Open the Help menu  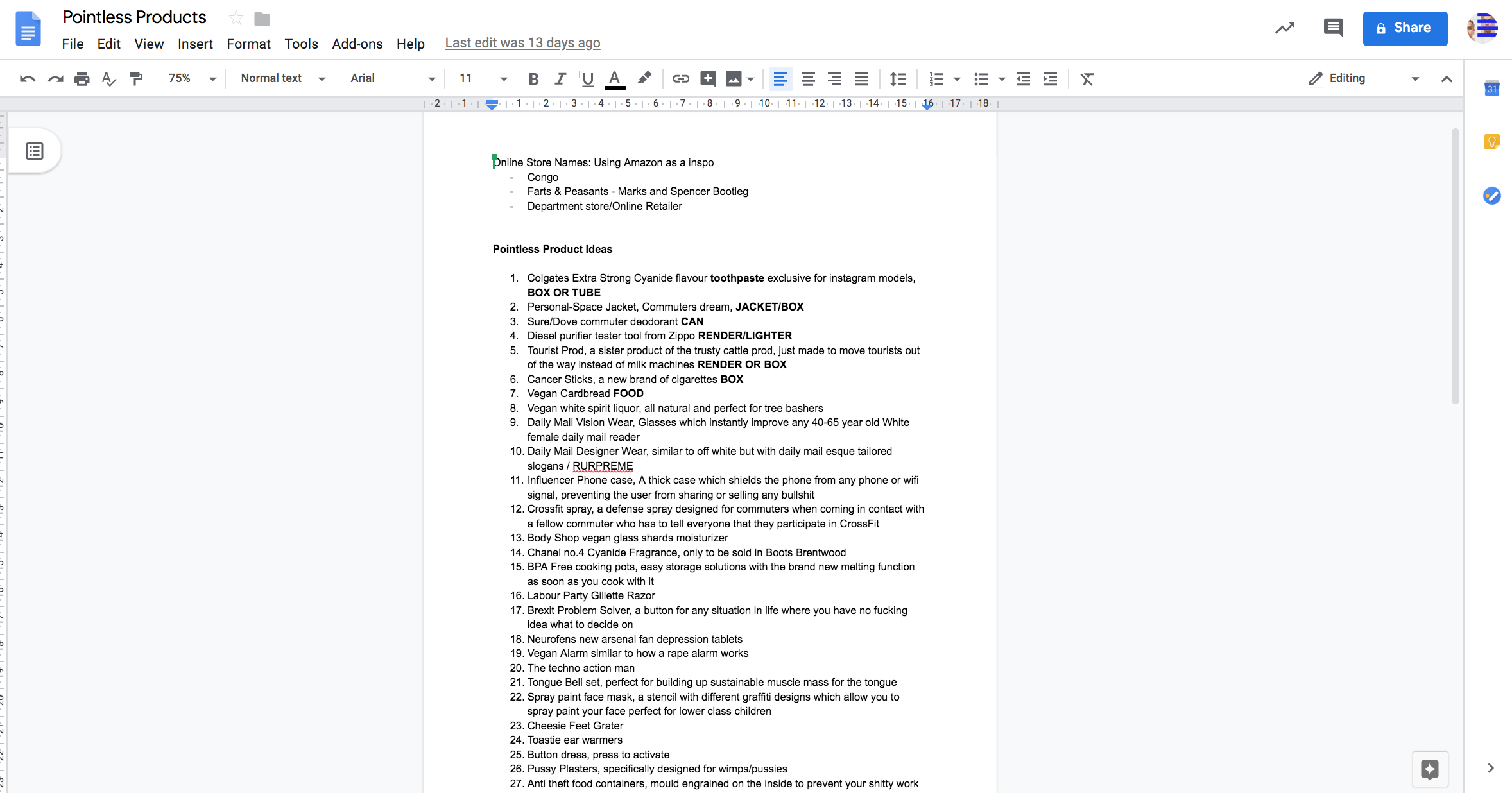(410, 44)
